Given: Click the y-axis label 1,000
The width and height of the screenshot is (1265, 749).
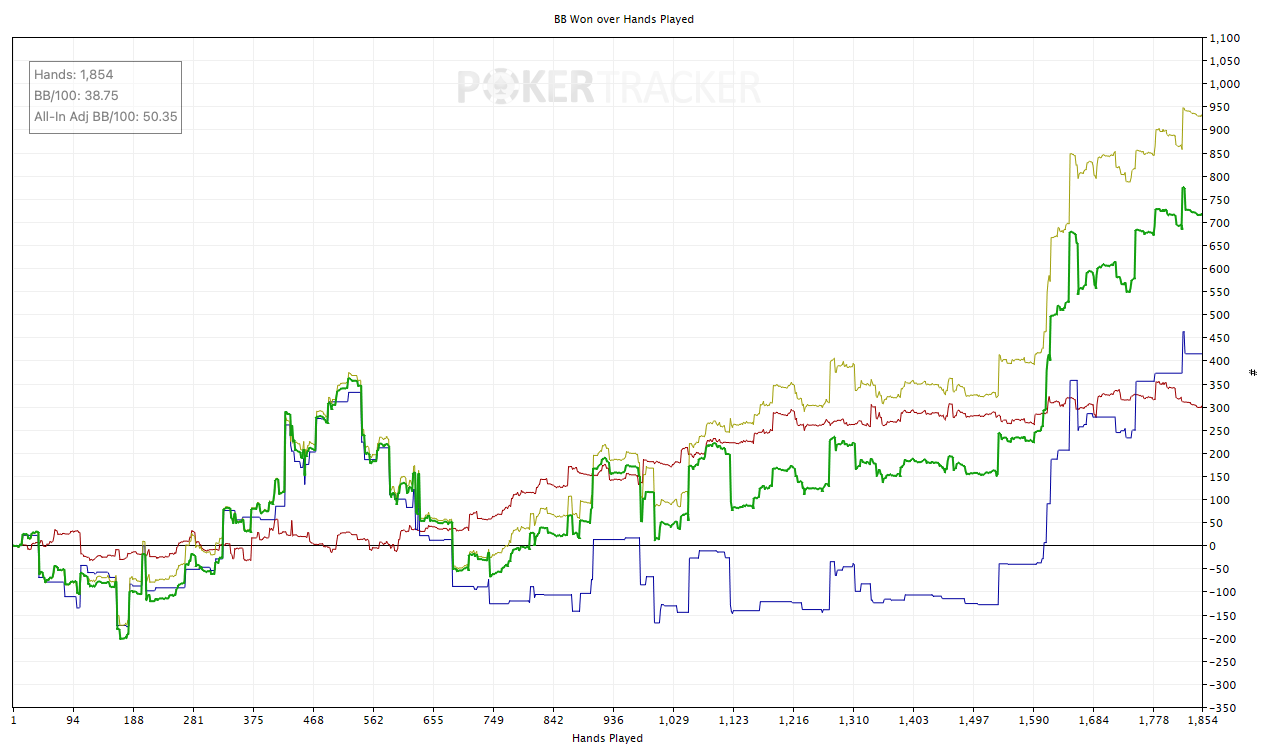Looking at the screenshot, I should click(x=1224, y=84).
